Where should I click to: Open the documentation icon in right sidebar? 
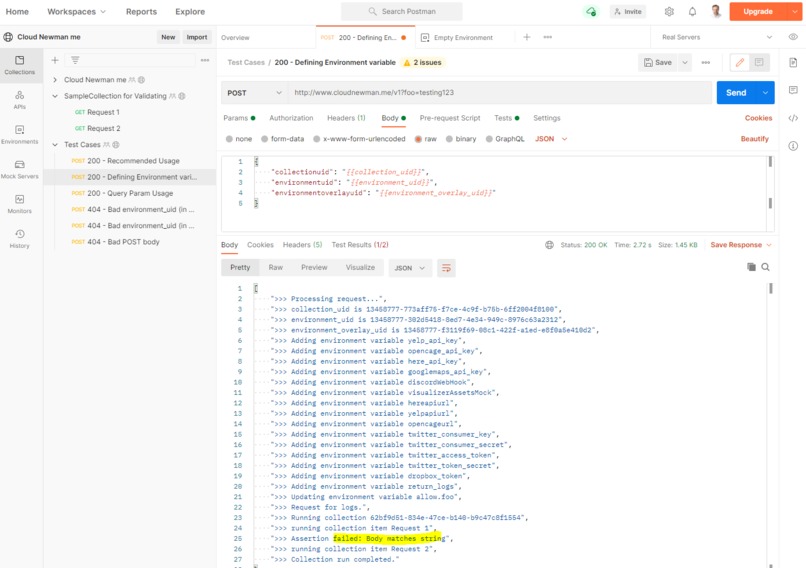[793, 63]
